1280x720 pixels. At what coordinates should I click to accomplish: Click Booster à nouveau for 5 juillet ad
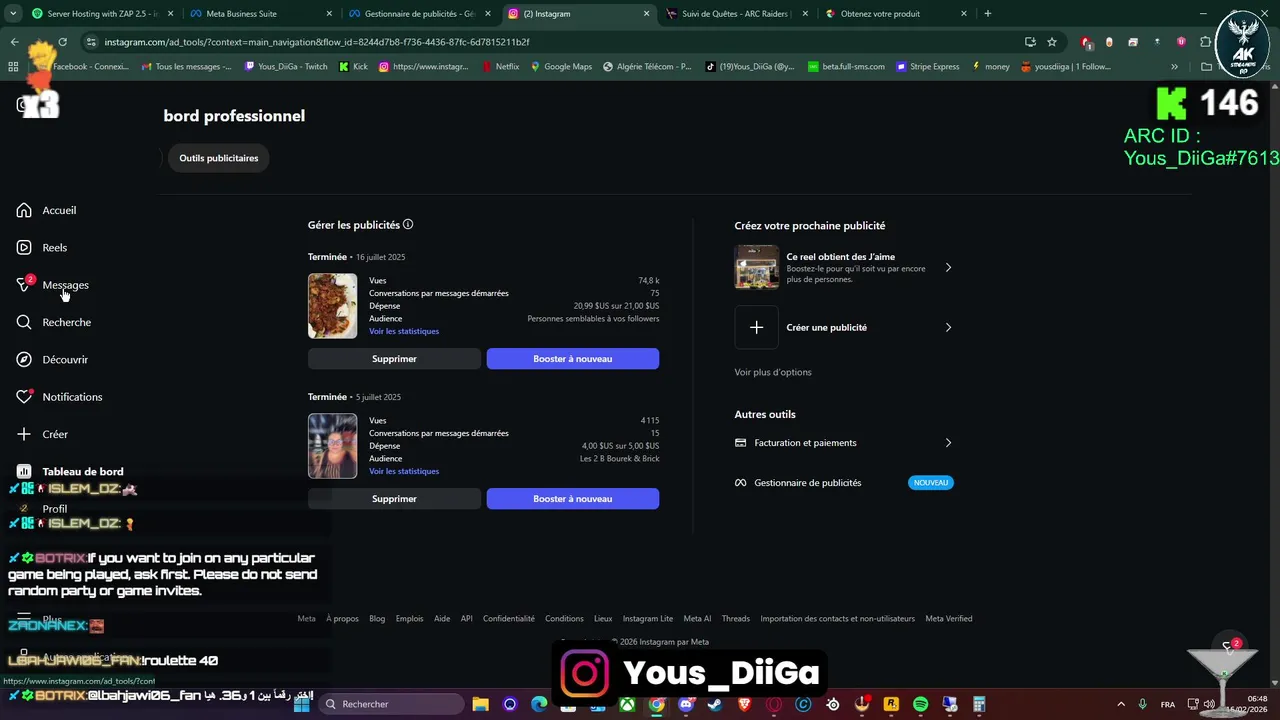click(572, 499)
